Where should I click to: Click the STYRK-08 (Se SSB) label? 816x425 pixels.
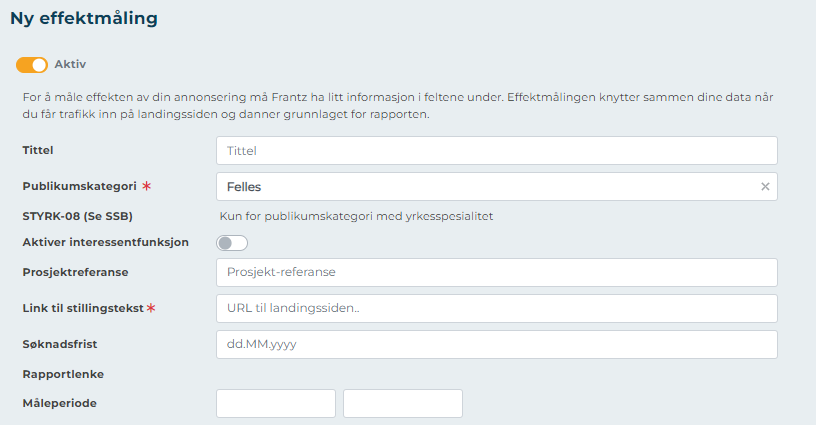coord(77,216)
